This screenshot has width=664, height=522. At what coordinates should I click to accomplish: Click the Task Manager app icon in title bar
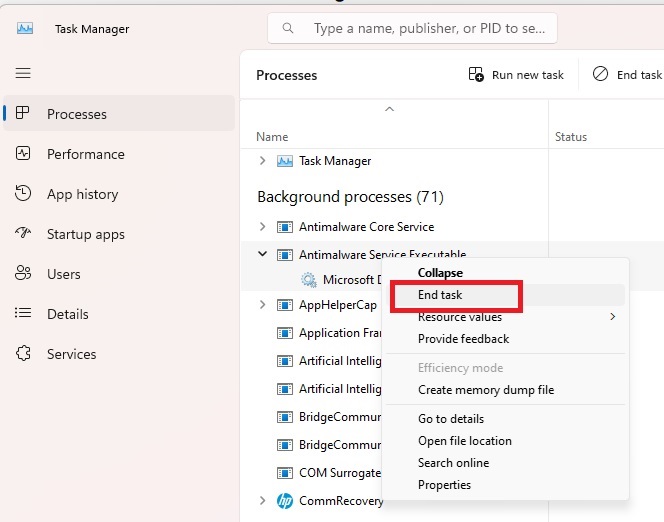[25, 29]
